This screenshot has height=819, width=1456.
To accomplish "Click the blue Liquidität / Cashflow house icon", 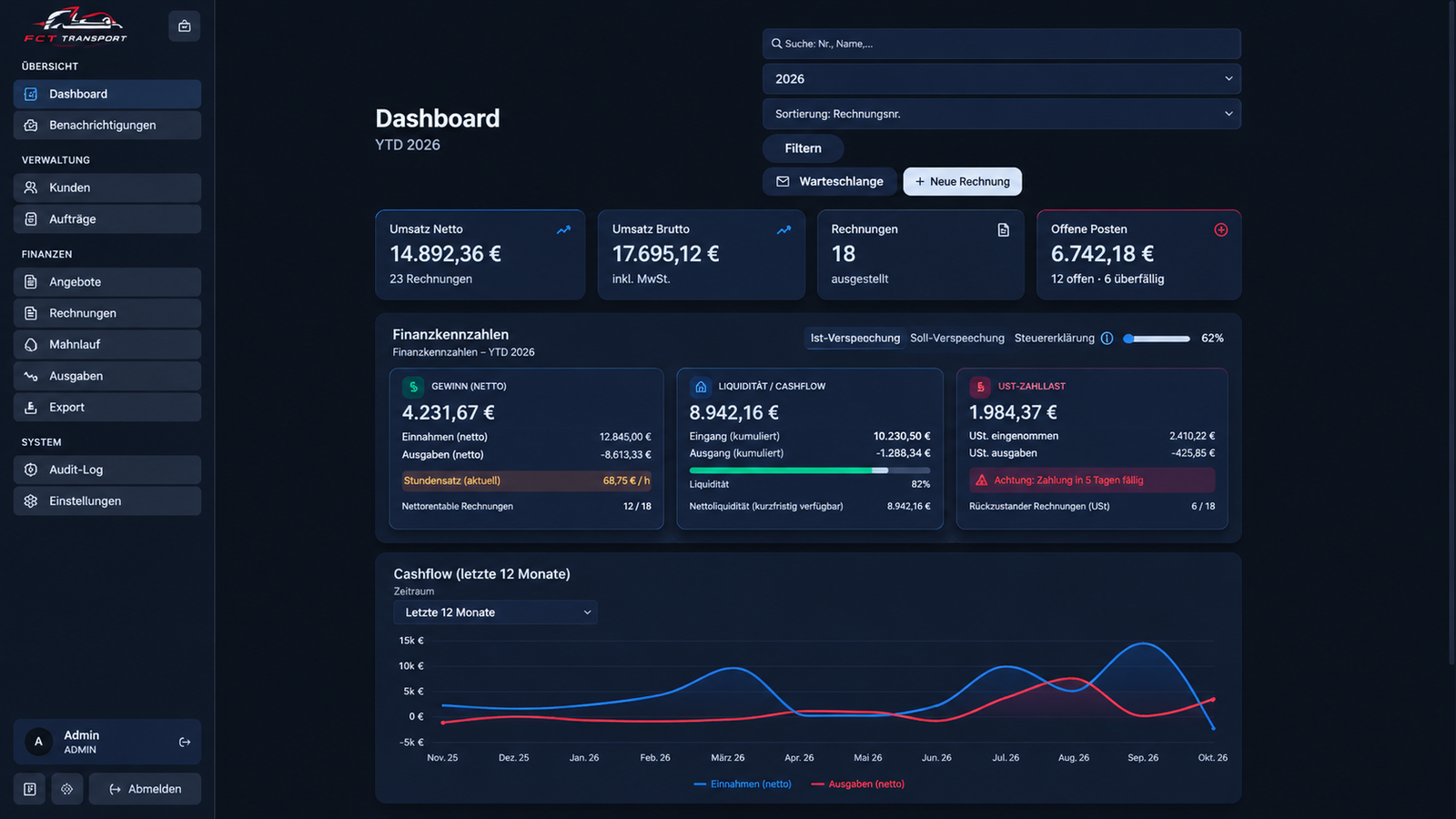I will pos(701,387).
